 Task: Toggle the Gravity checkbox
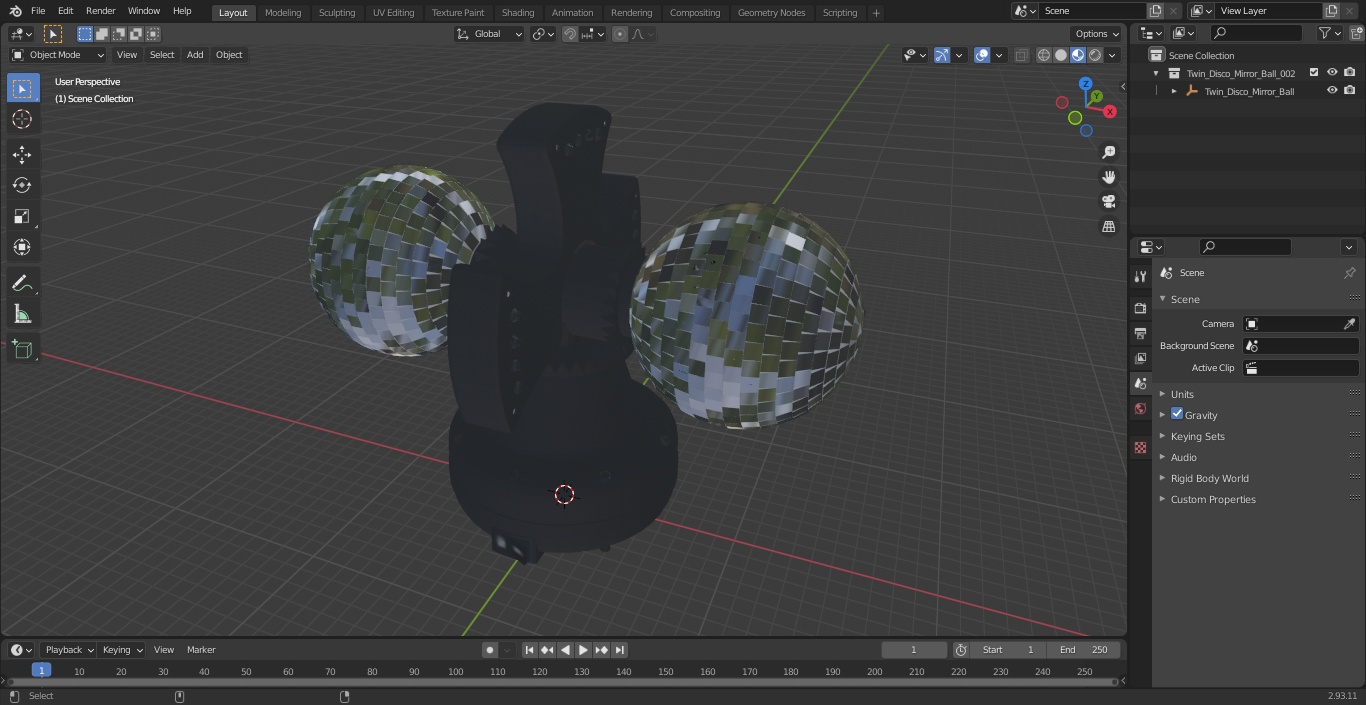point(1177,414)
